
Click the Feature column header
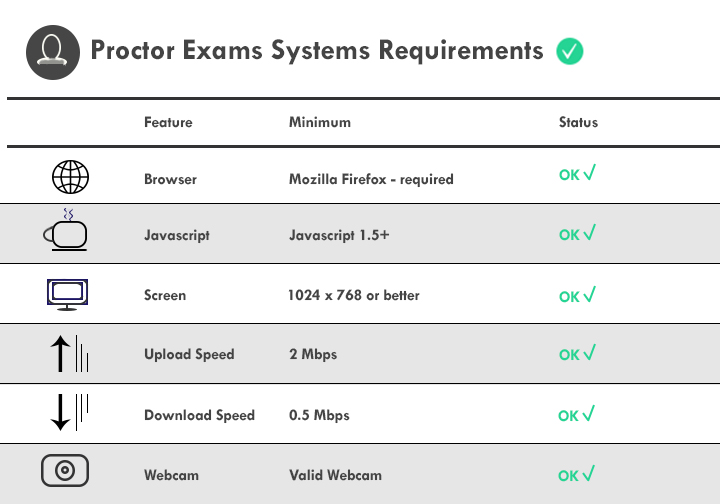[168, 123]
